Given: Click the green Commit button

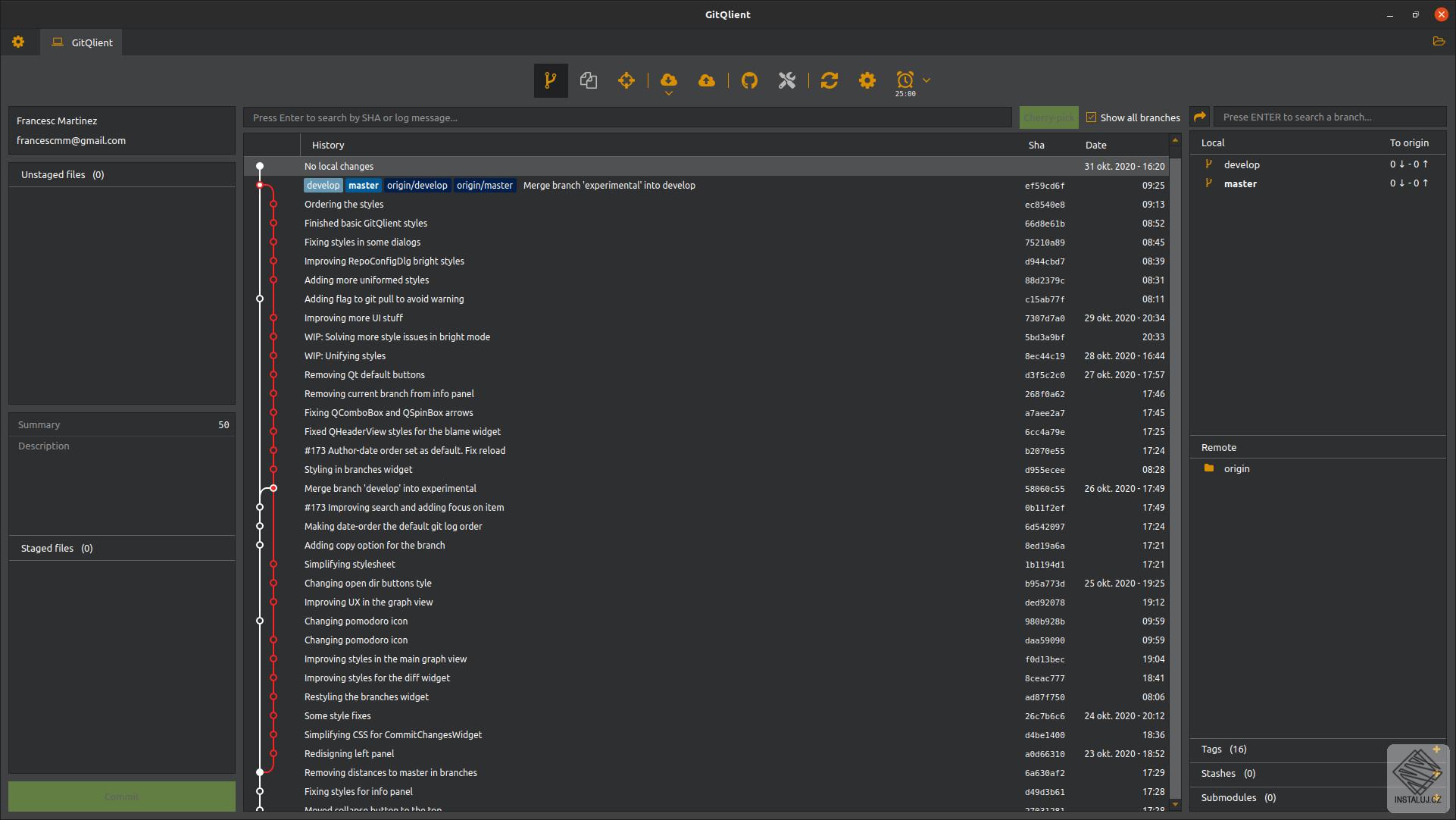Looking at the screenshot, I should [122, 797].
